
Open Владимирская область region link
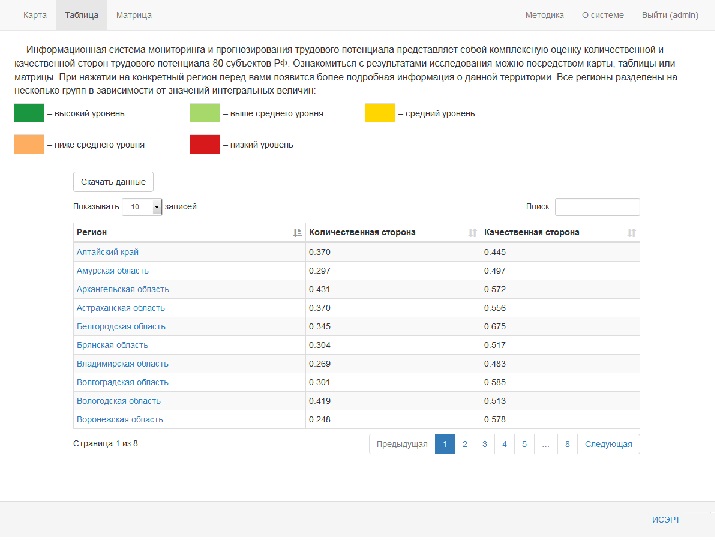click(122, 363)
